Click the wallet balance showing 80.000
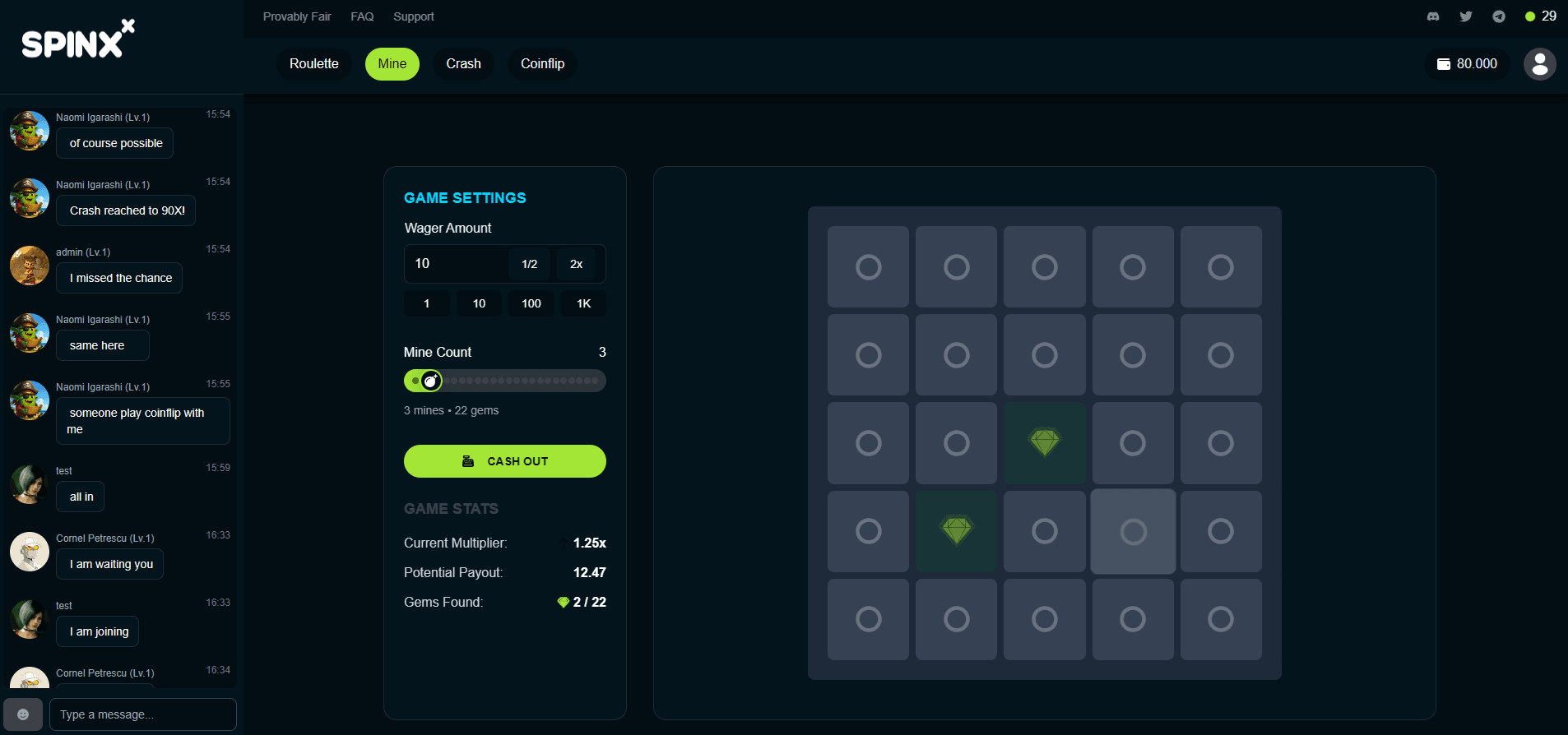 [x=1467, y=64]
